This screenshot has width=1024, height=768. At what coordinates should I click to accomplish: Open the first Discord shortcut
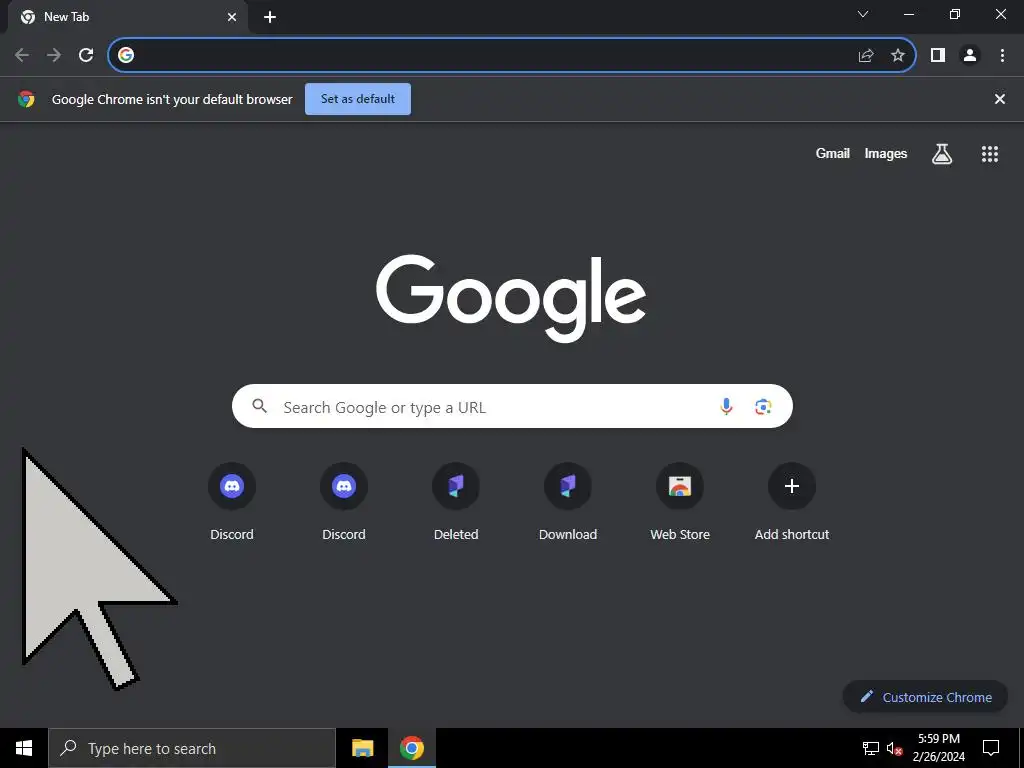coord(232,502)
